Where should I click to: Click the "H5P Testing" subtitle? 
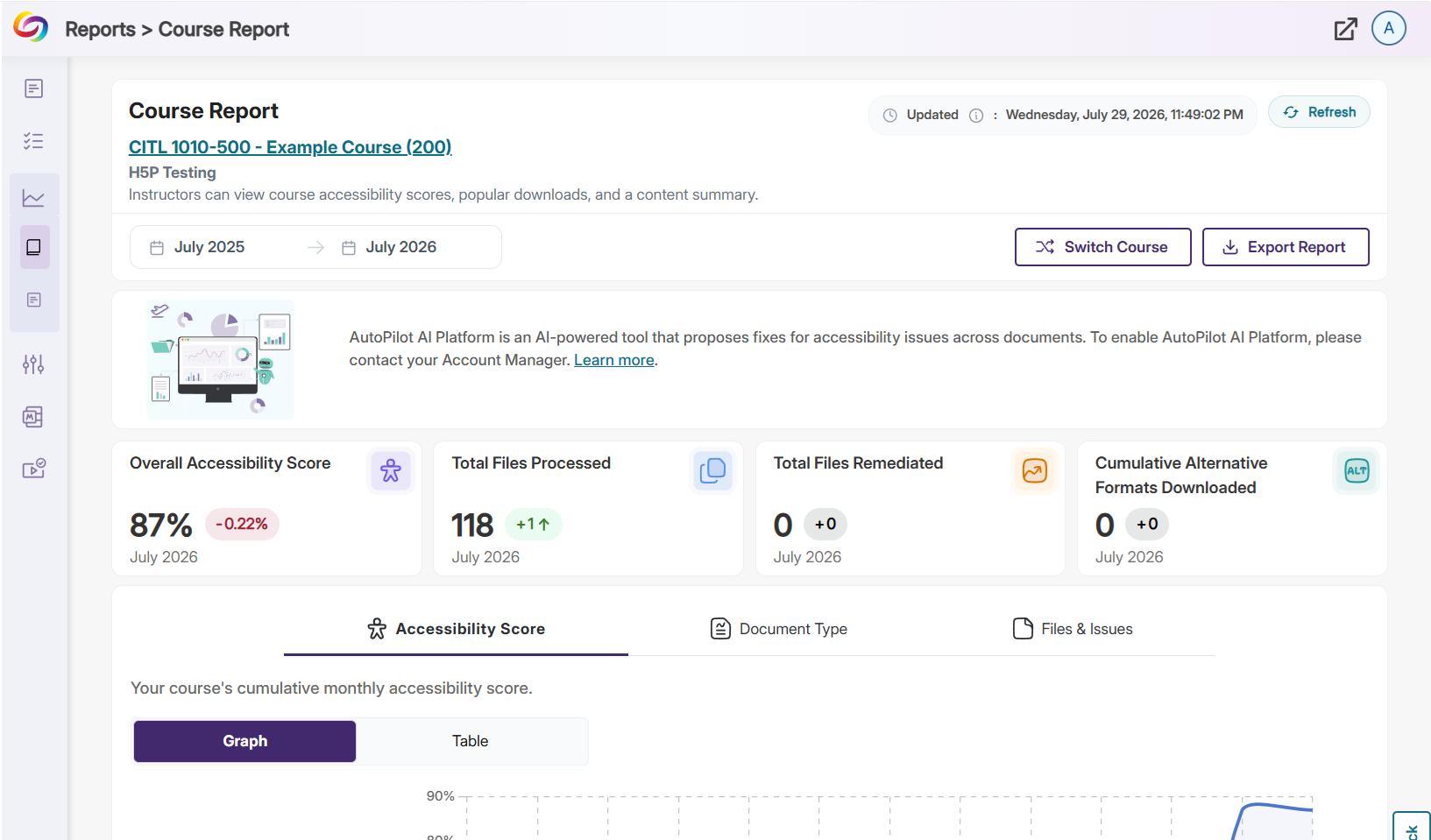pos(173,173)
